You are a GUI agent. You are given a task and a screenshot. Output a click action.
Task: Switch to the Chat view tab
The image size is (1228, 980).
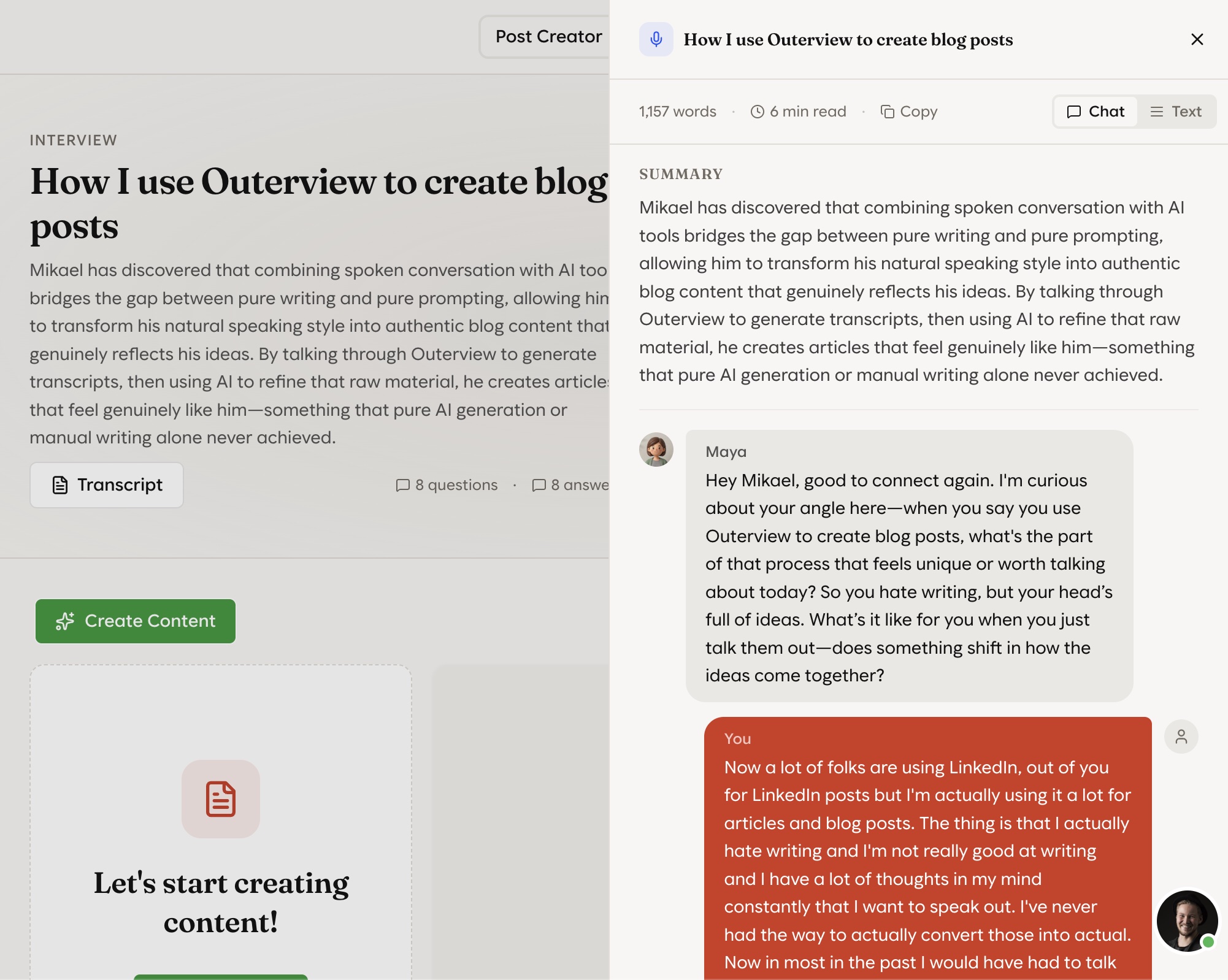(x=1096, y=112)
